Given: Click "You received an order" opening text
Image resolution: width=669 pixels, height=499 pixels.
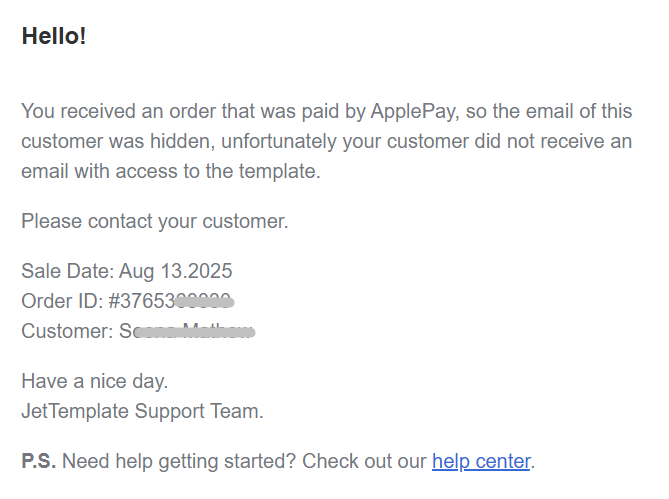Looking at the screenshot, I should tap(110, 111).
